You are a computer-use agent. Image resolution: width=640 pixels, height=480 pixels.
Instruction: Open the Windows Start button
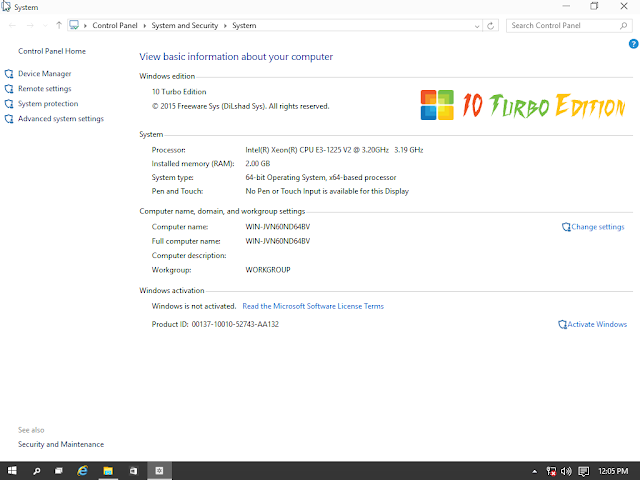click(x=12, y=471)
